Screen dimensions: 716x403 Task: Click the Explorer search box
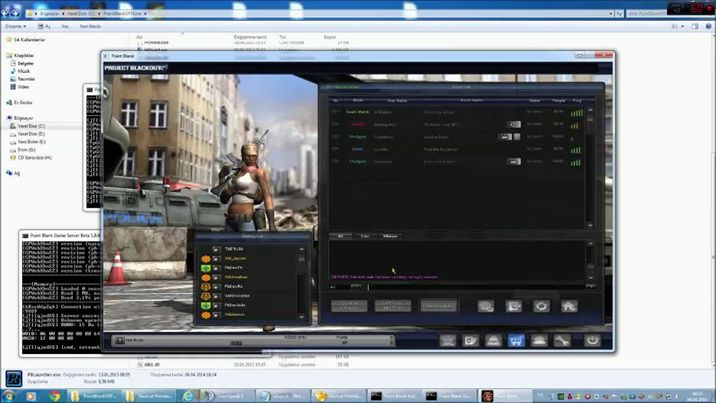coord(648,14)
